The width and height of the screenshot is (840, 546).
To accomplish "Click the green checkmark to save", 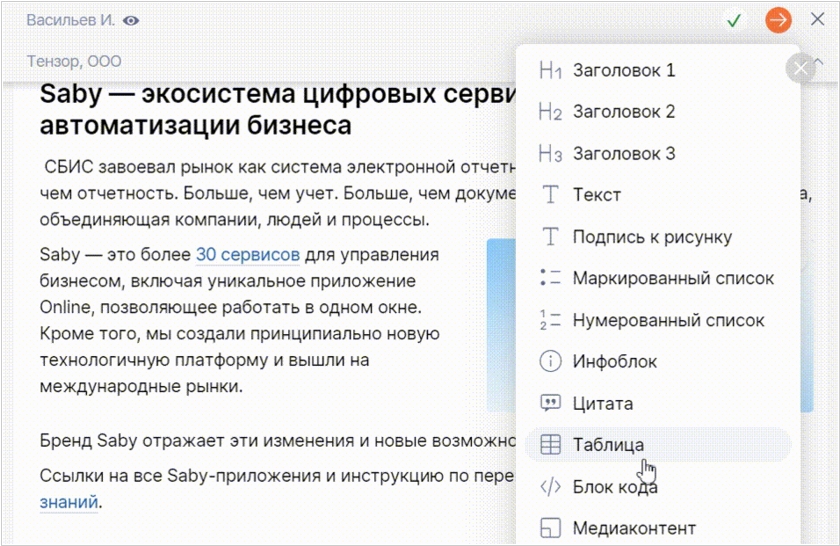I will (734, 20).
